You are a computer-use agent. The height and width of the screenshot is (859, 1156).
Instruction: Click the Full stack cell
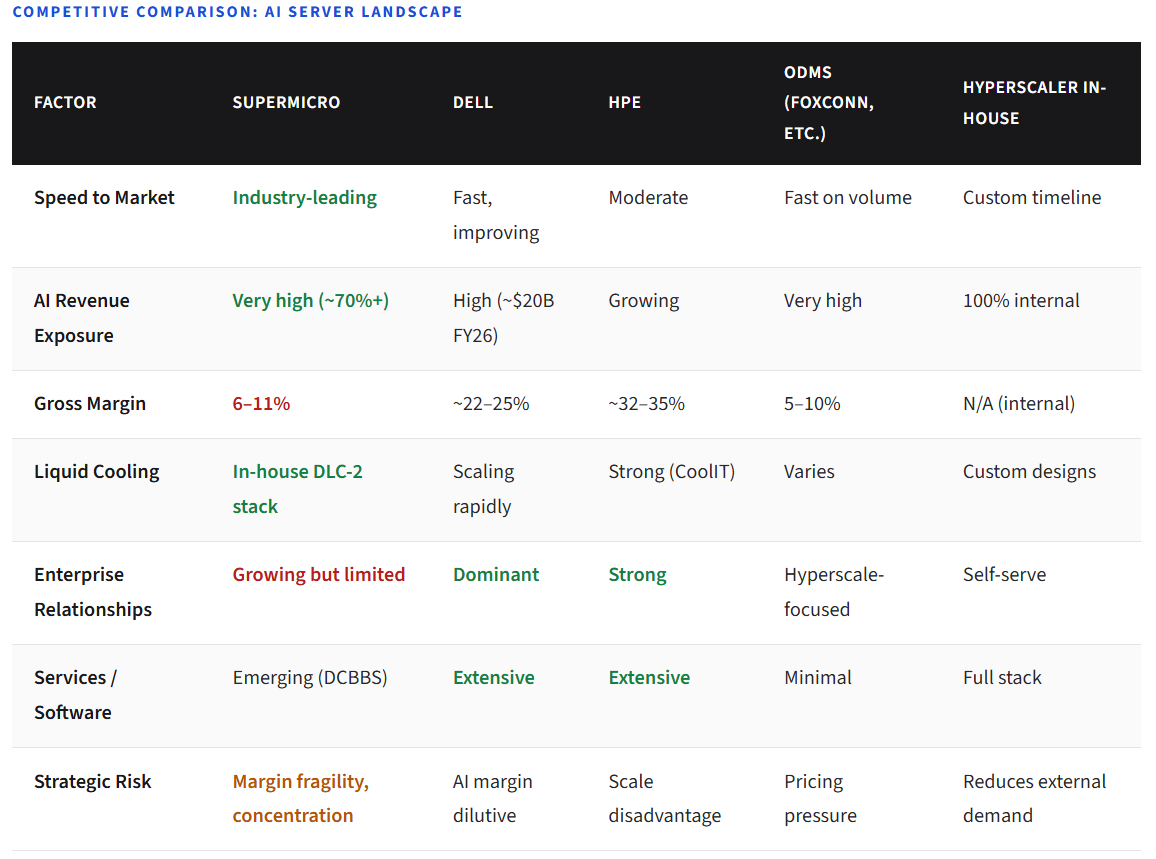[1002, 678]
